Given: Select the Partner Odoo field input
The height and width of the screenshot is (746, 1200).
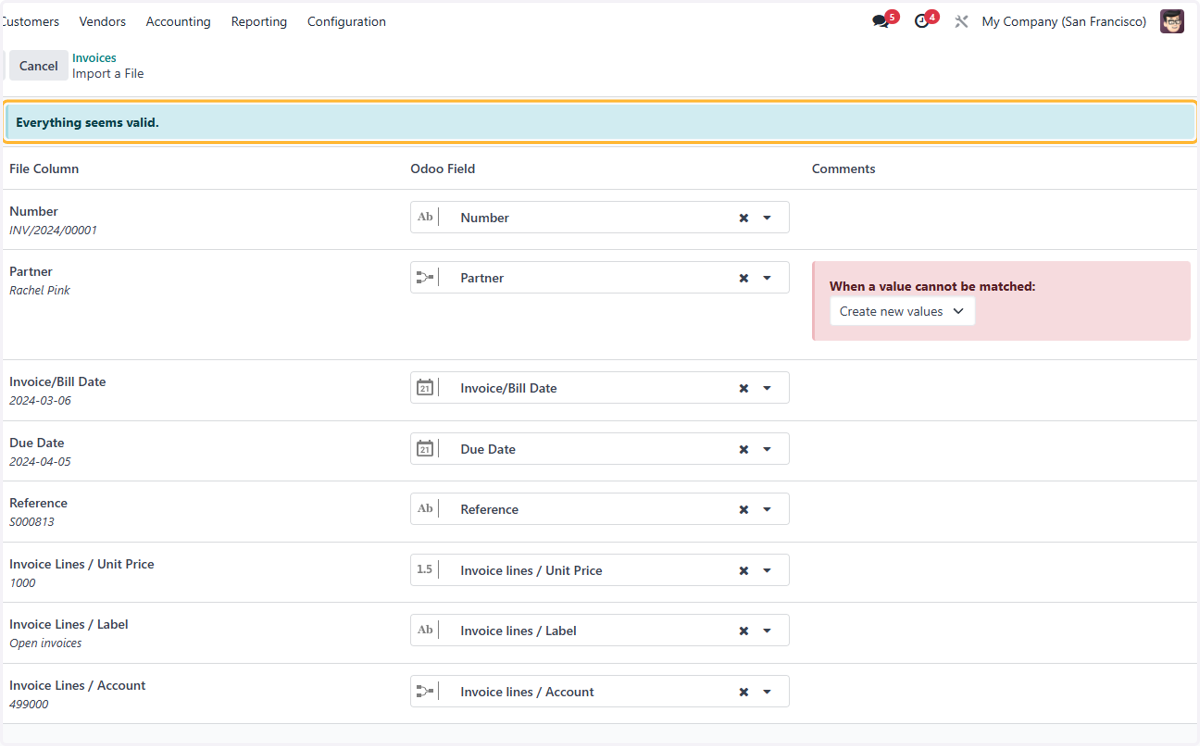Looking at the screenshot, I should (600, 278).
